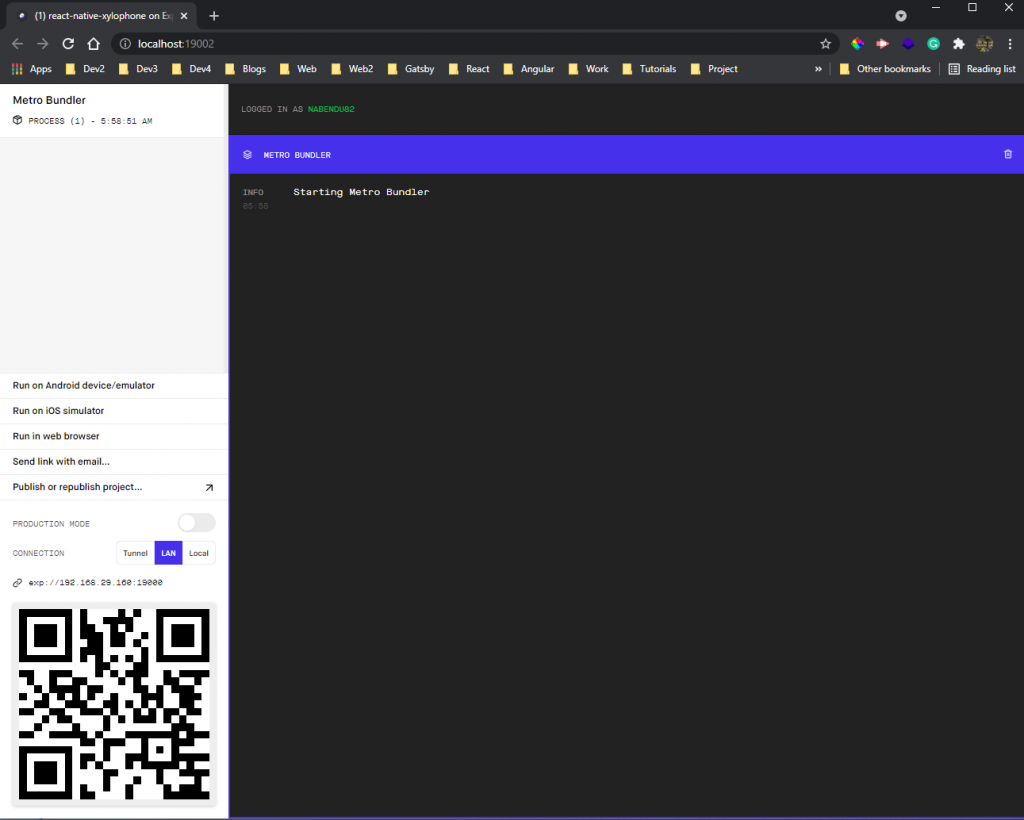
Task: Select the react-native-xylophone browser tab
Action: pos(101,16)
